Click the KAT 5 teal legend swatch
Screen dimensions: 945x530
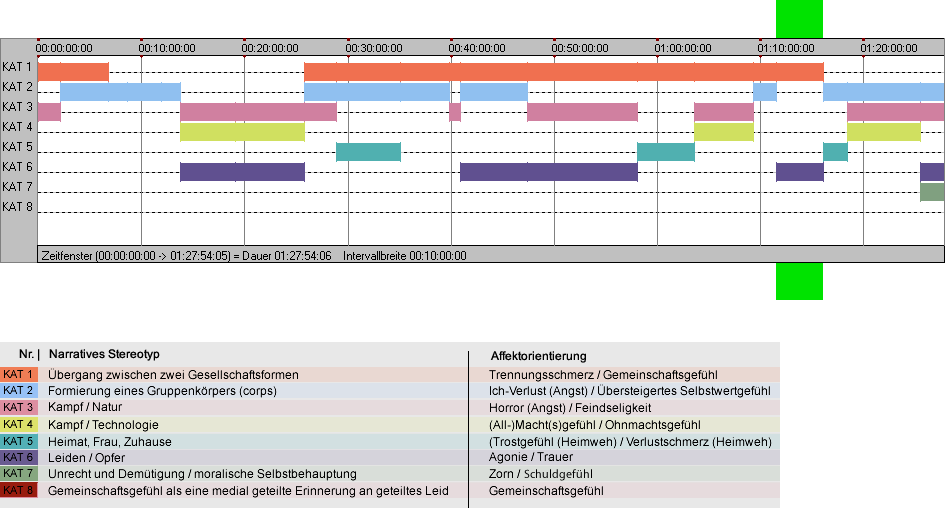19,441
